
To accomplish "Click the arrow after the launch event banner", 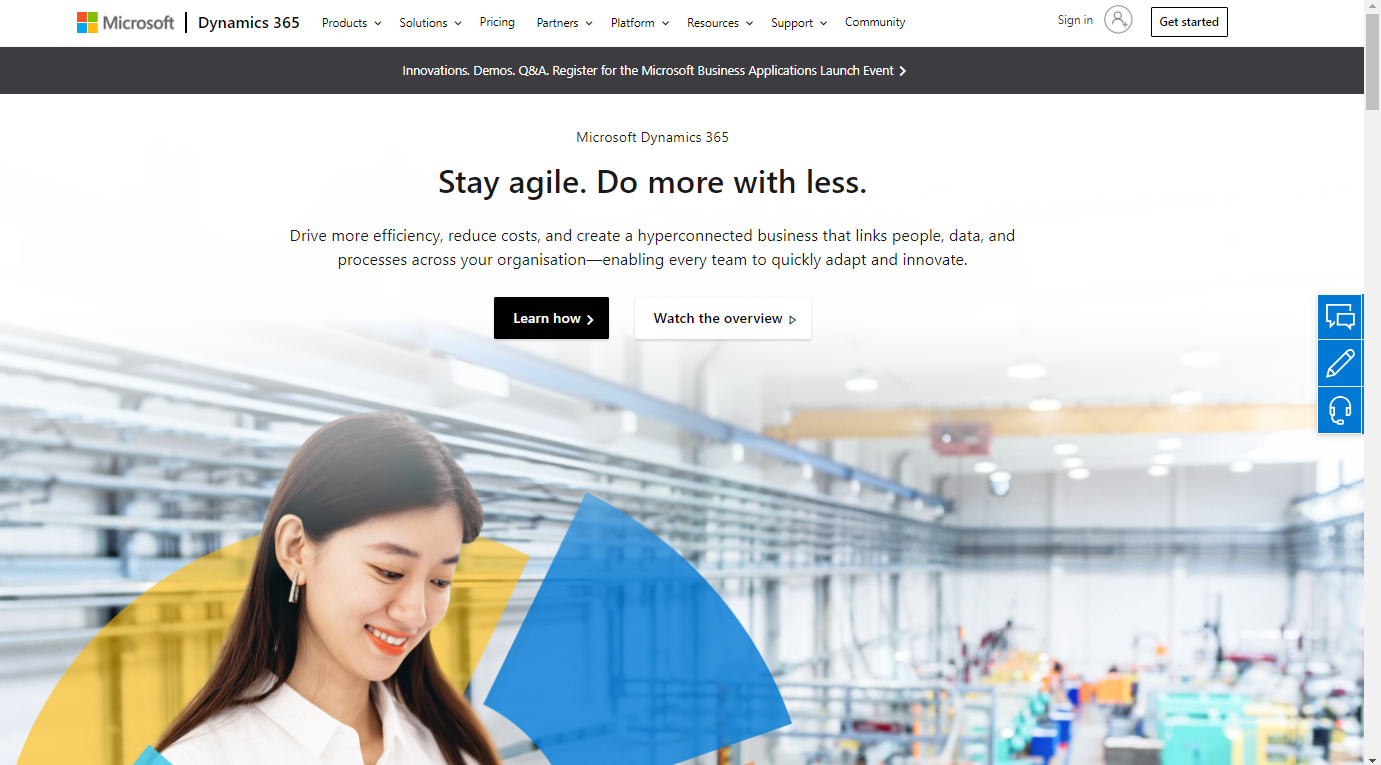I will 902,71.
